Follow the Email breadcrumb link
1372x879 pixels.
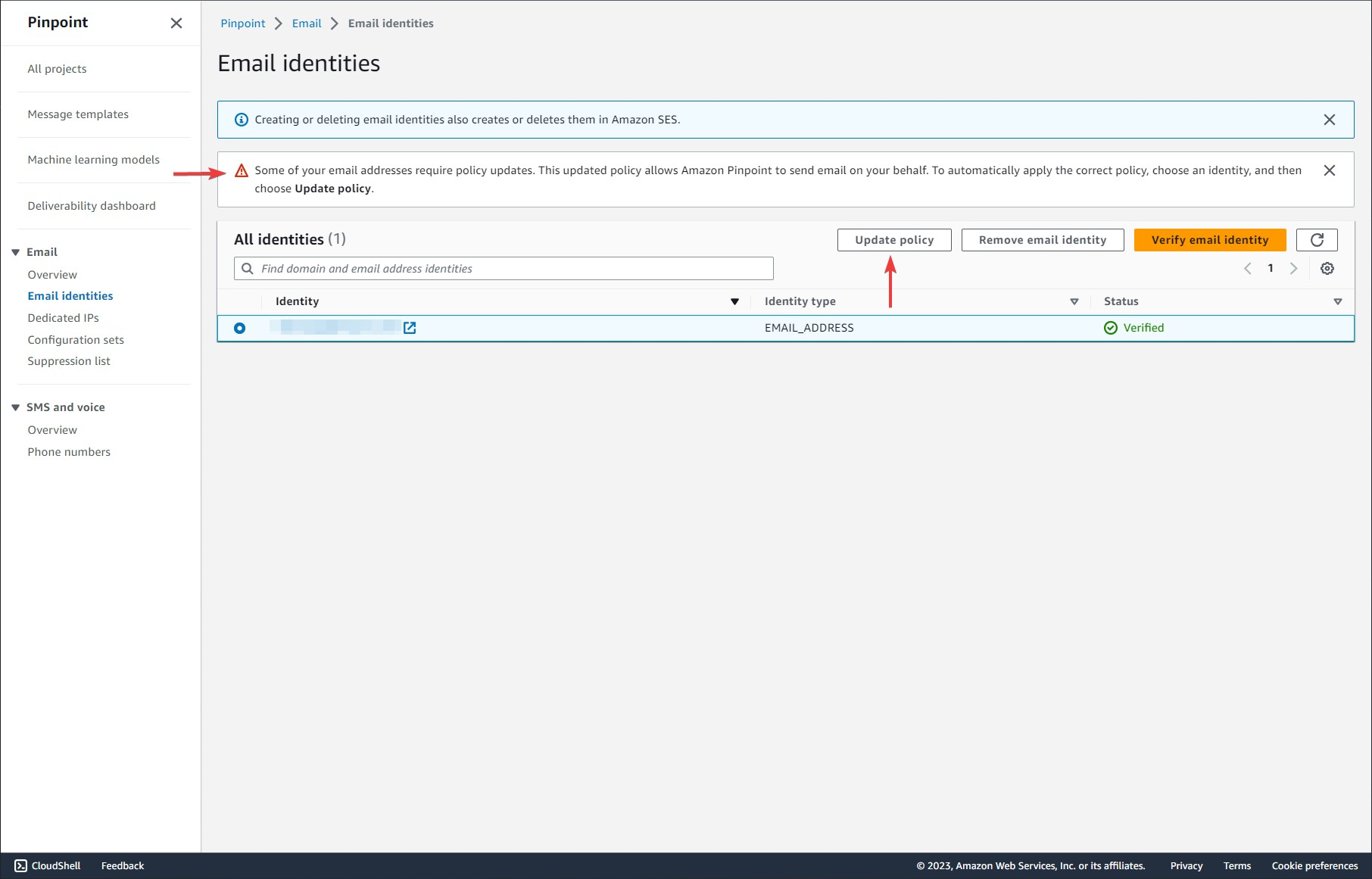pos(307,23)
